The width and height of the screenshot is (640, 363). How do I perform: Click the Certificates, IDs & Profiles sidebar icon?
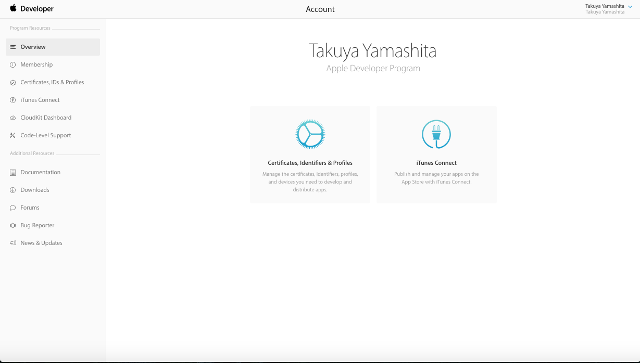pos(13,82)
